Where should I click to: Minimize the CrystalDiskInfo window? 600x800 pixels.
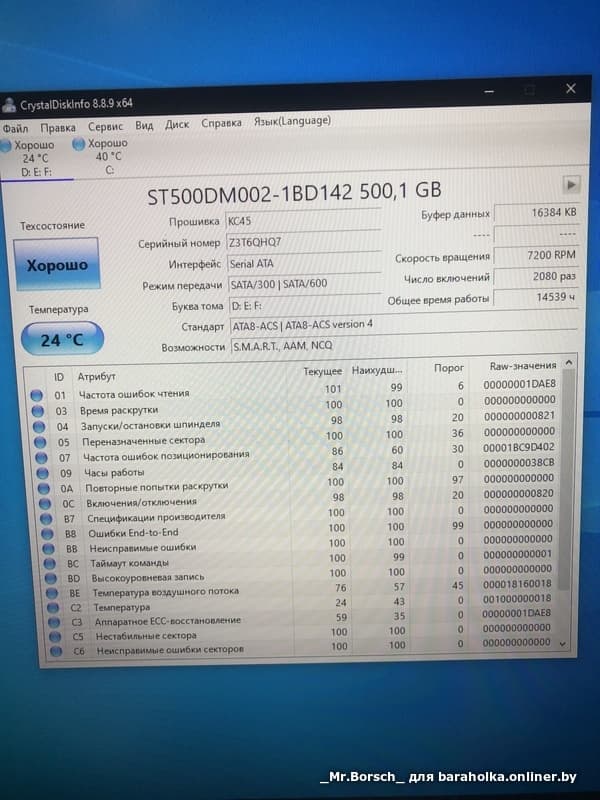click(x=489, y=91)
